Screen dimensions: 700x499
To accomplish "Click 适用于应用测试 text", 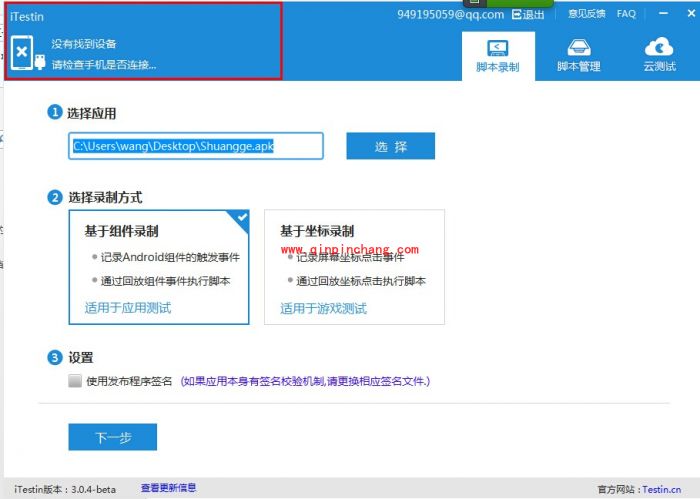I will point(128,308).
